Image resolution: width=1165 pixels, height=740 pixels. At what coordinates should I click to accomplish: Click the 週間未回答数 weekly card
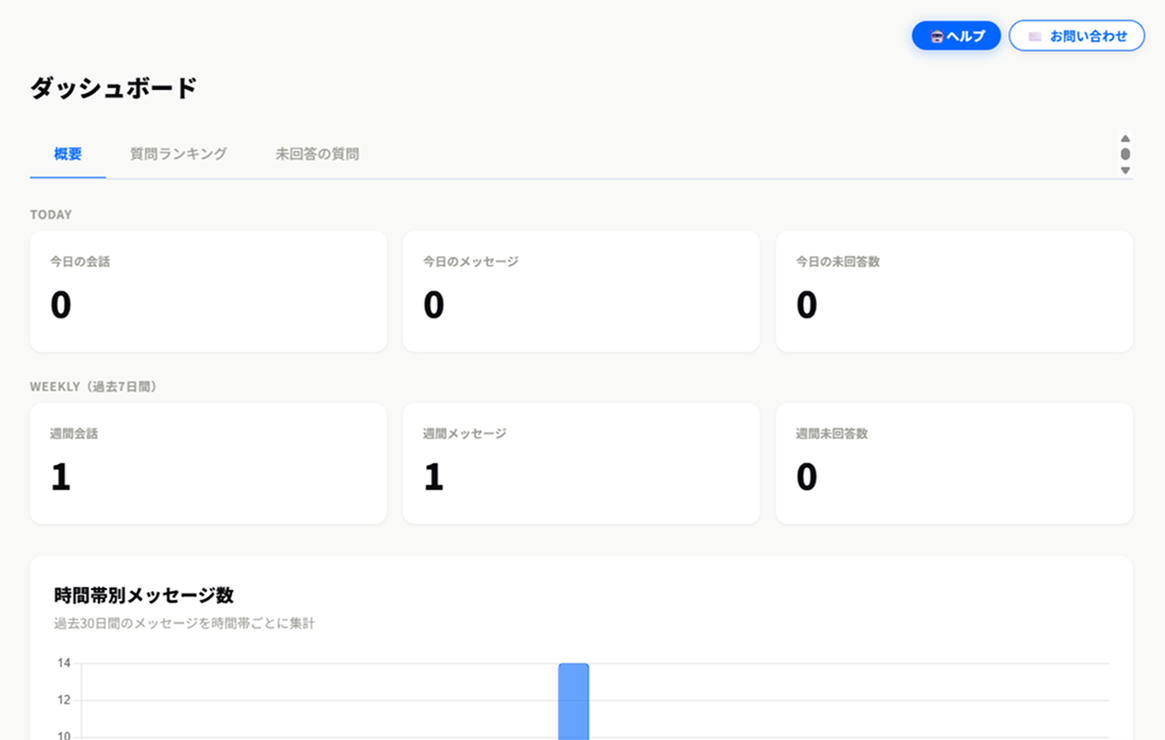click(x=954, y=463)
